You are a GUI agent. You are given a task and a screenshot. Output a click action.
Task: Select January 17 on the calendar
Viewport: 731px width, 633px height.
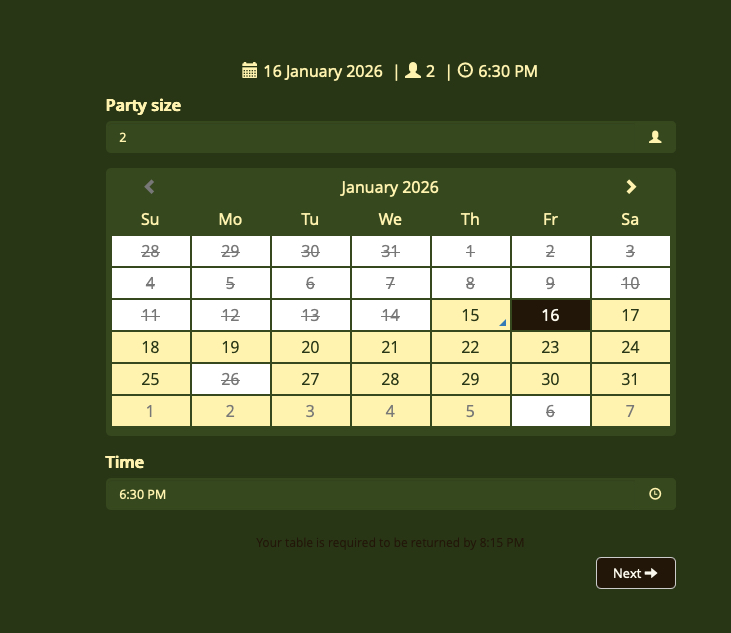click(x=630, y=315)
